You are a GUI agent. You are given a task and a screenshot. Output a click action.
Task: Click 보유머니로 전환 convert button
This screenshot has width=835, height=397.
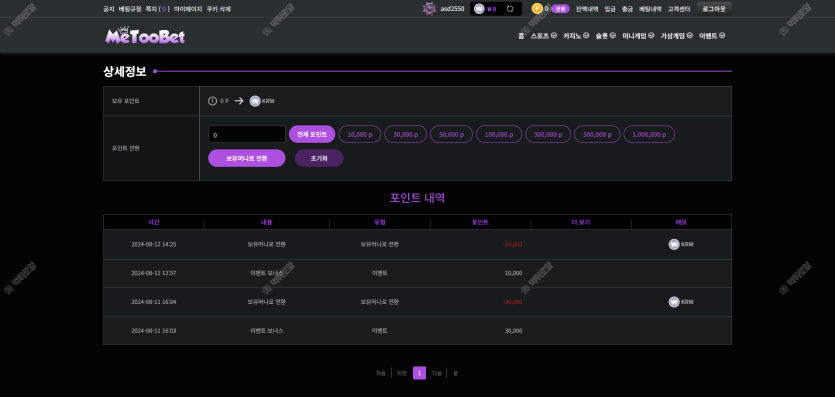[x=247, y=158]
